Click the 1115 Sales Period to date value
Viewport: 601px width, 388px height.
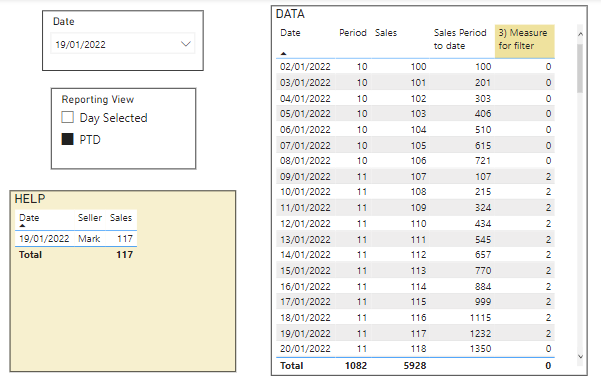click(481, 317)
